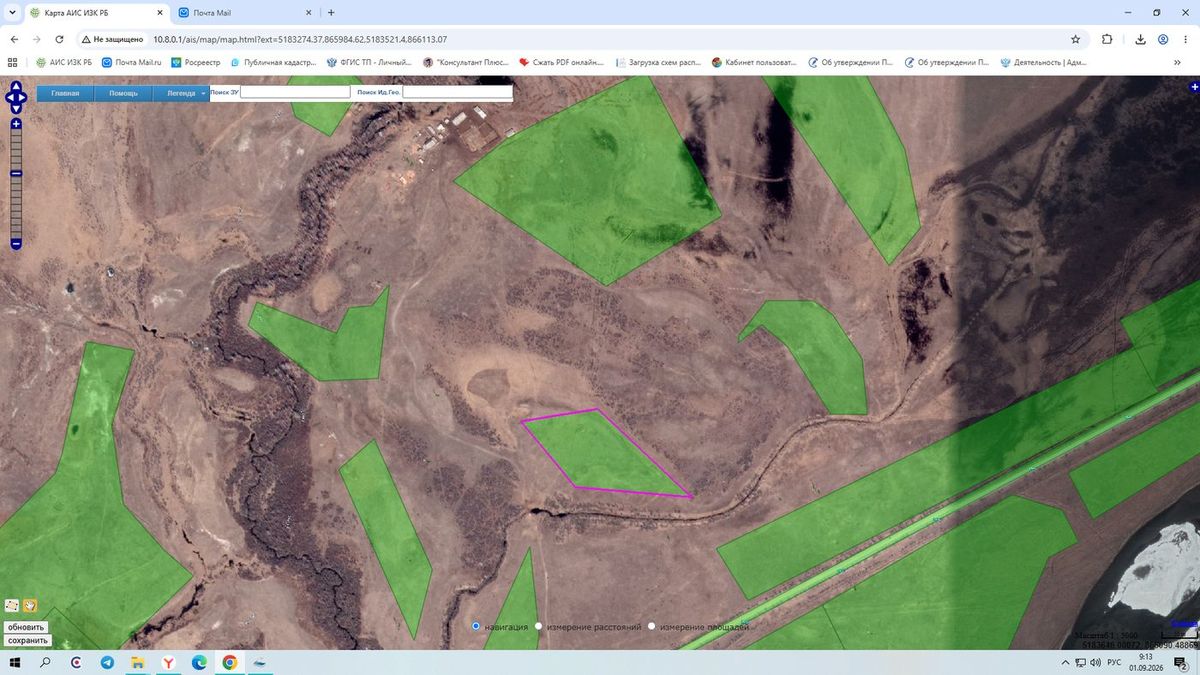Open Chrome from the taskbar
Viewport: 1200px width, 675px height.
coord(229,662)
